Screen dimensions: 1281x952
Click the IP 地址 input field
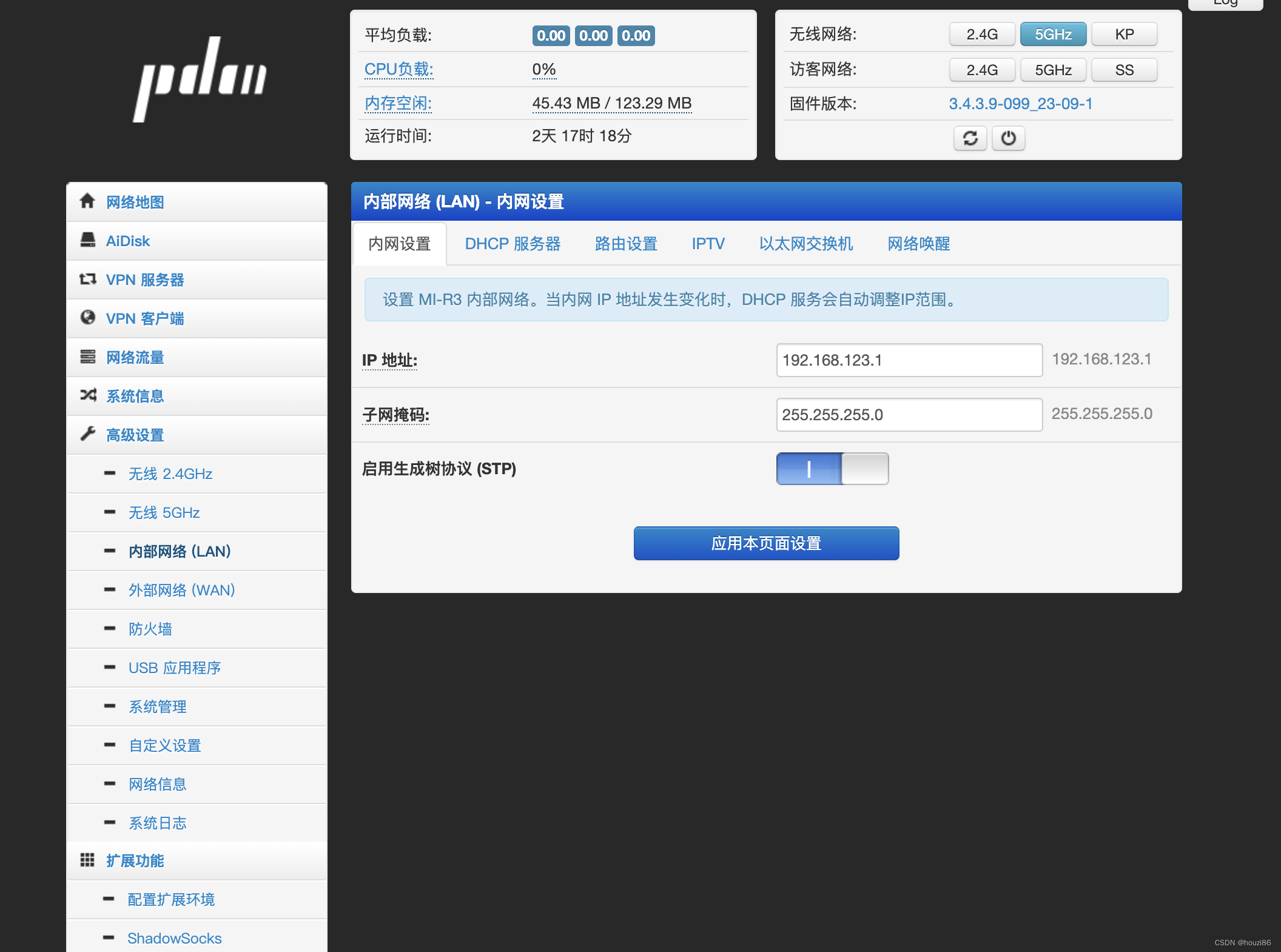tap(909, 360)
